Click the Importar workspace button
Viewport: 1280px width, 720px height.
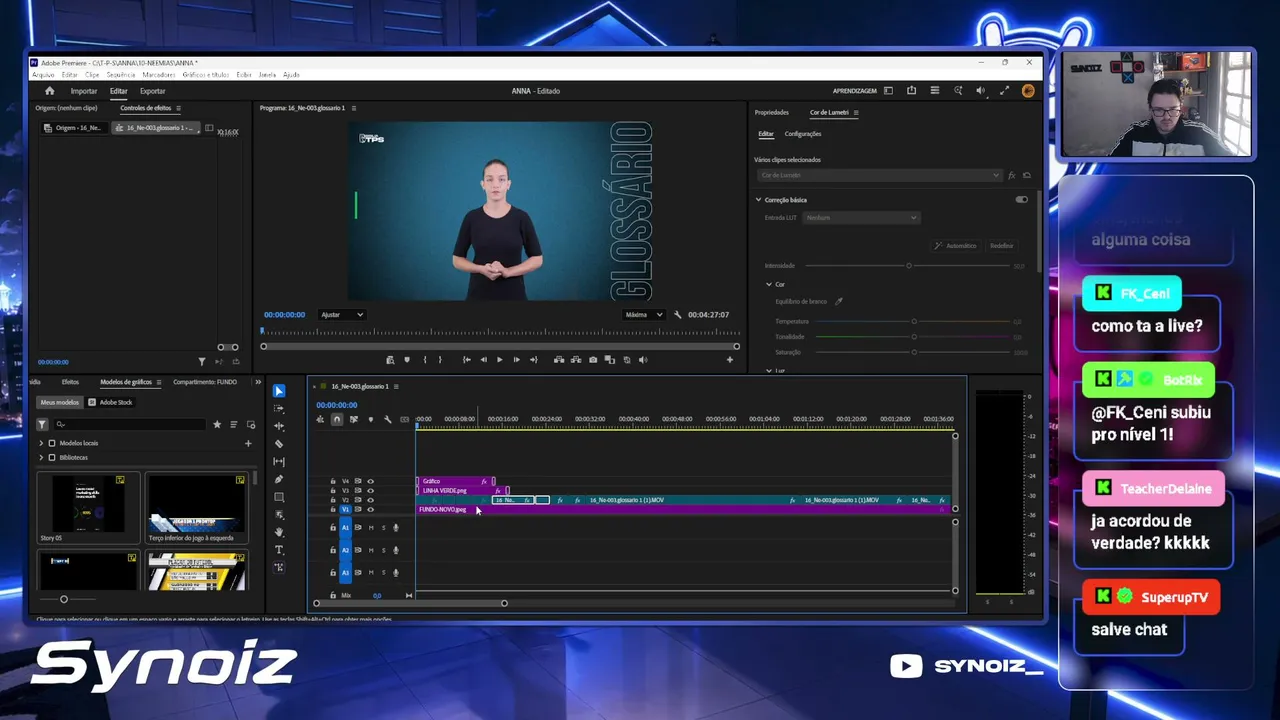point(84,91)
